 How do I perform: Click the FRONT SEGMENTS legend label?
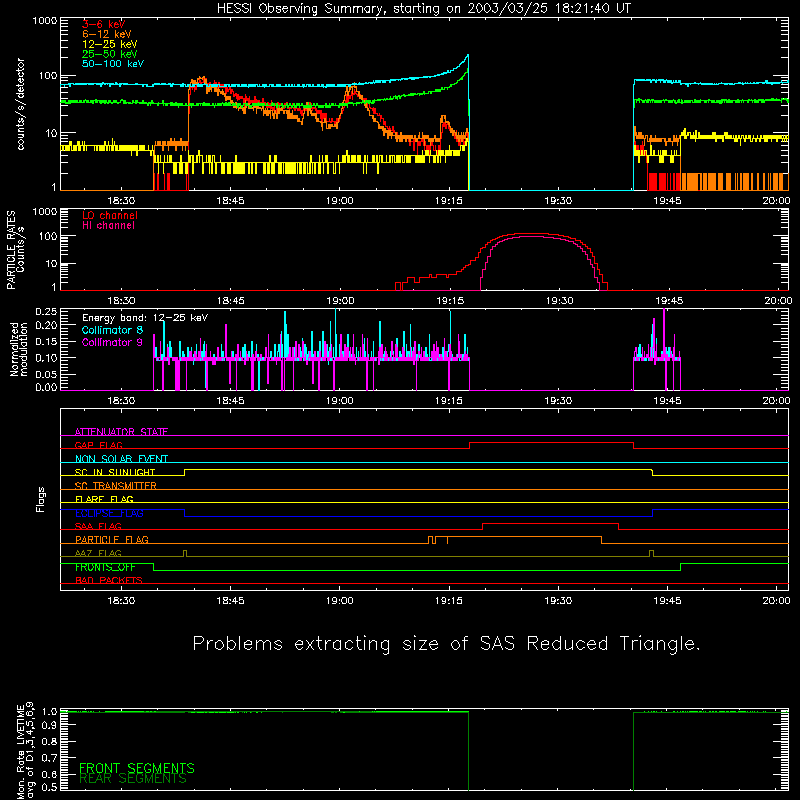click(137, 768)
